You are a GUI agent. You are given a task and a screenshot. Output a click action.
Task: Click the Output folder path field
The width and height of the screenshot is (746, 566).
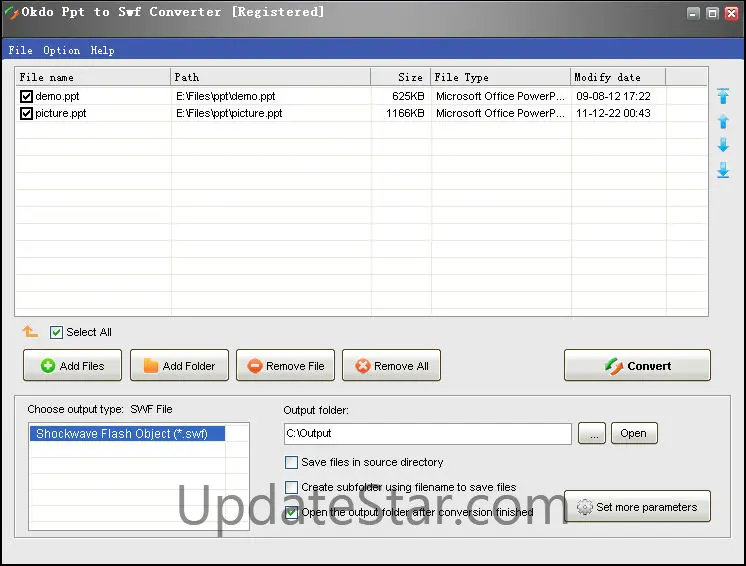[x=428, y=433]
